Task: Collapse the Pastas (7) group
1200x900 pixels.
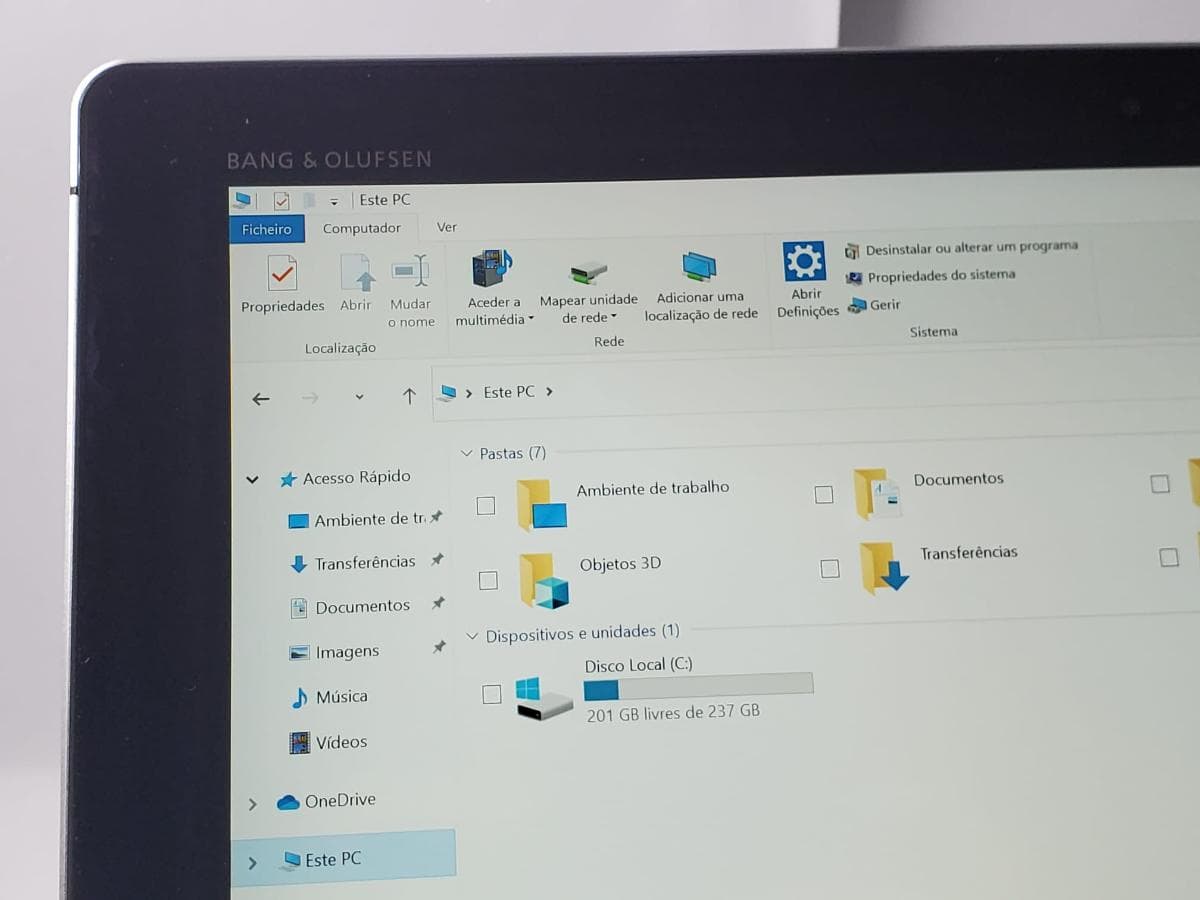Action: (x=466, y=454)
